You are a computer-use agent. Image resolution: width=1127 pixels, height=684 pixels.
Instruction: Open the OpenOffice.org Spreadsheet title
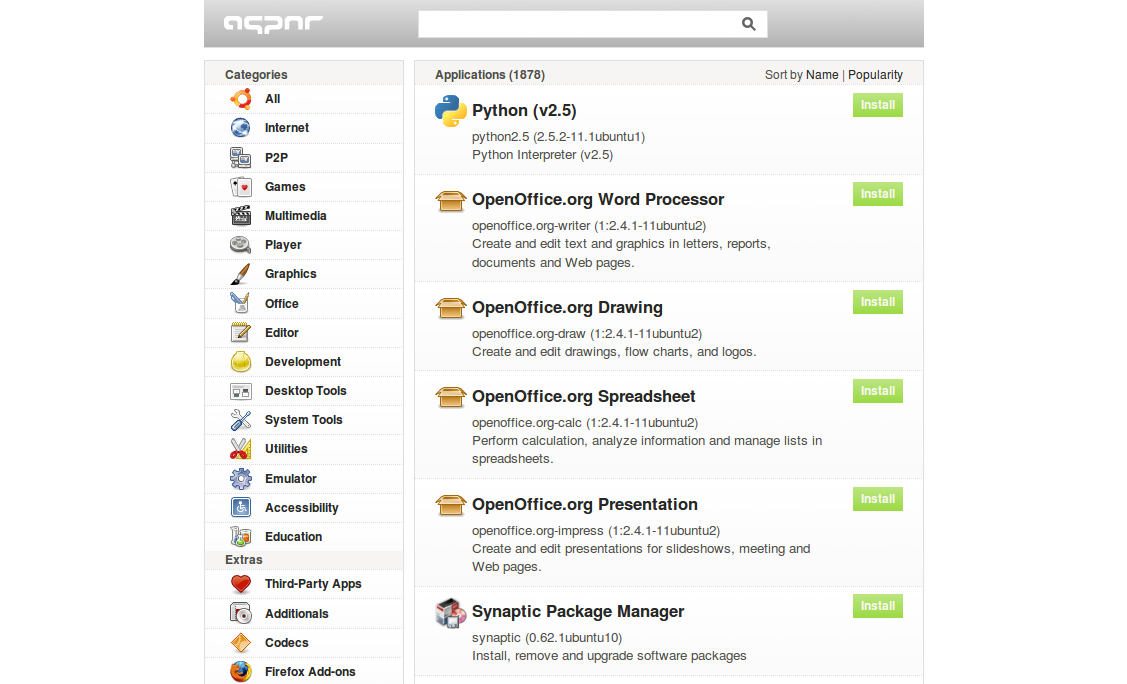584,397
